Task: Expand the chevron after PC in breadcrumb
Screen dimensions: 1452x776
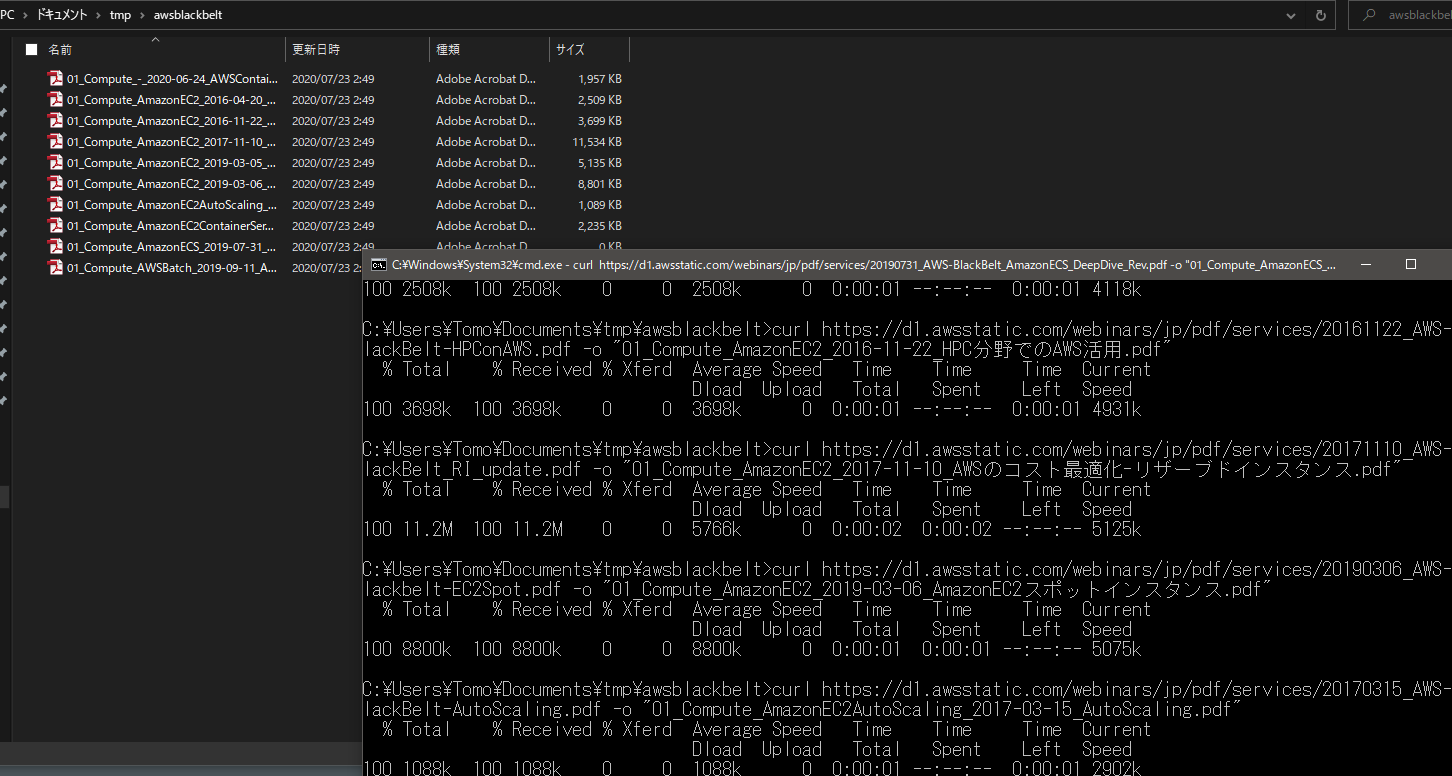Action: [25, 15]
